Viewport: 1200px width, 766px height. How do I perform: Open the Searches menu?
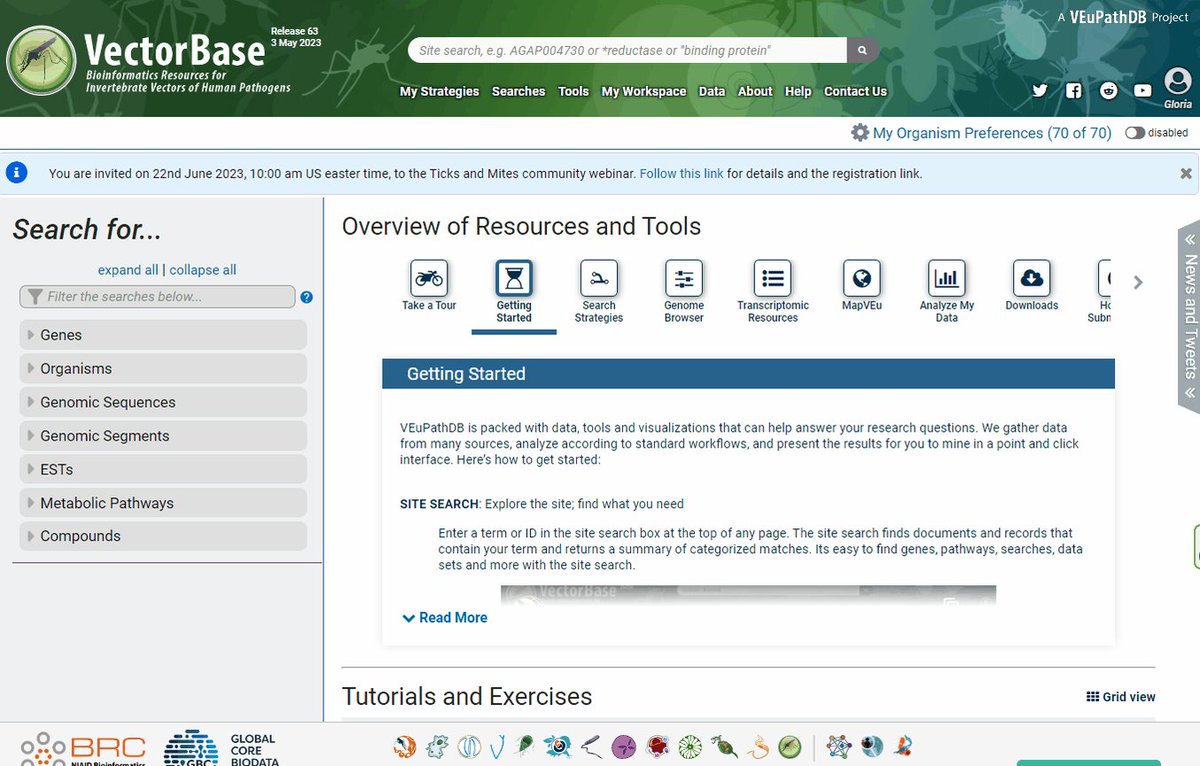click(518, 91)
